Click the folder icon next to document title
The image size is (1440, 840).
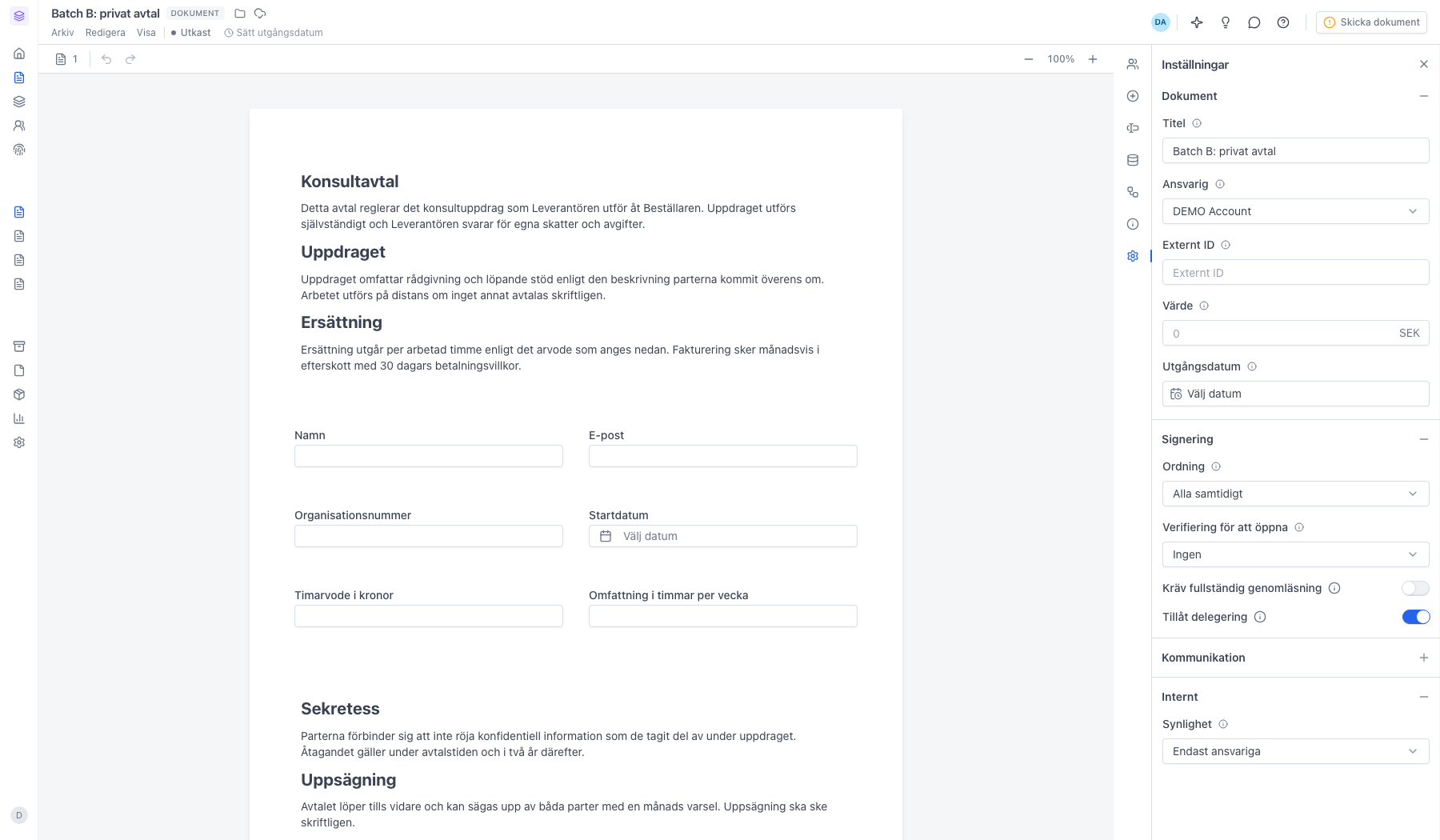point(240,14)
